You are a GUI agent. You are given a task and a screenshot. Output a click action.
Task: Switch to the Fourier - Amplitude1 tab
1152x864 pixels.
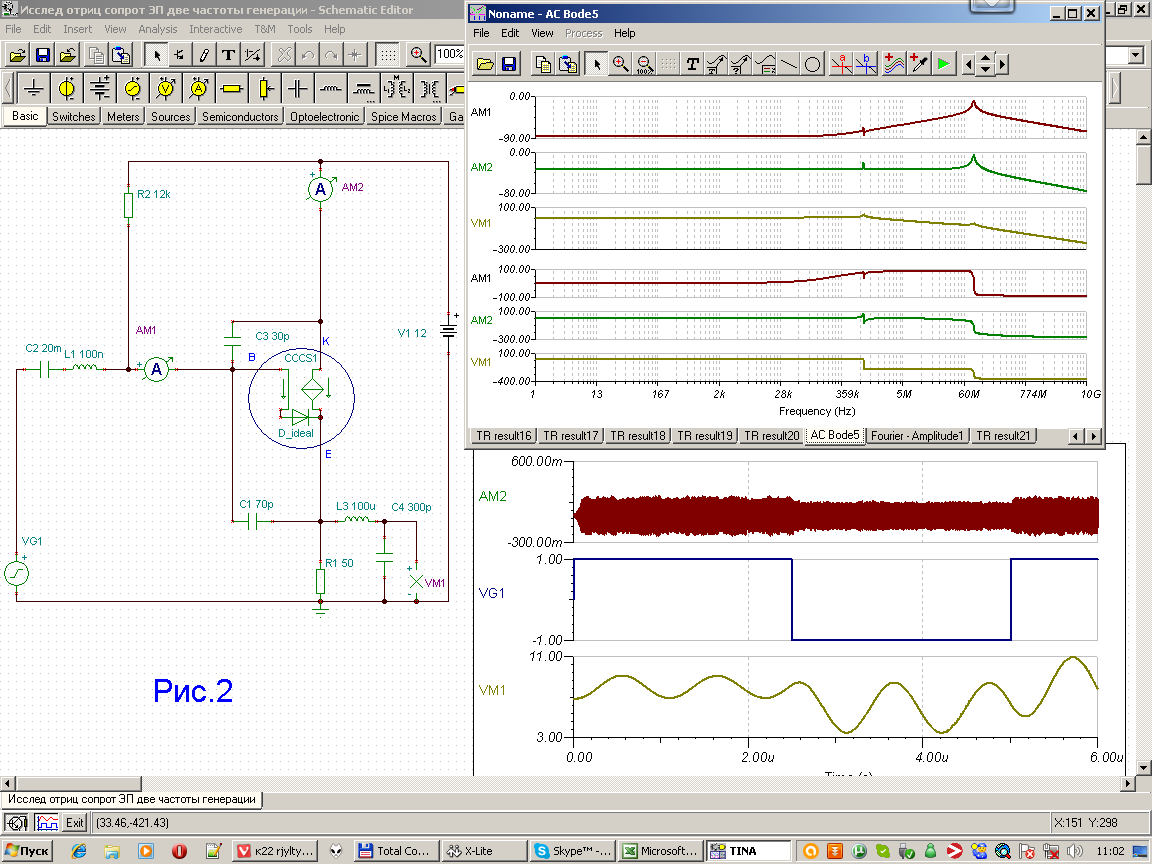click(x=917, y=435)
